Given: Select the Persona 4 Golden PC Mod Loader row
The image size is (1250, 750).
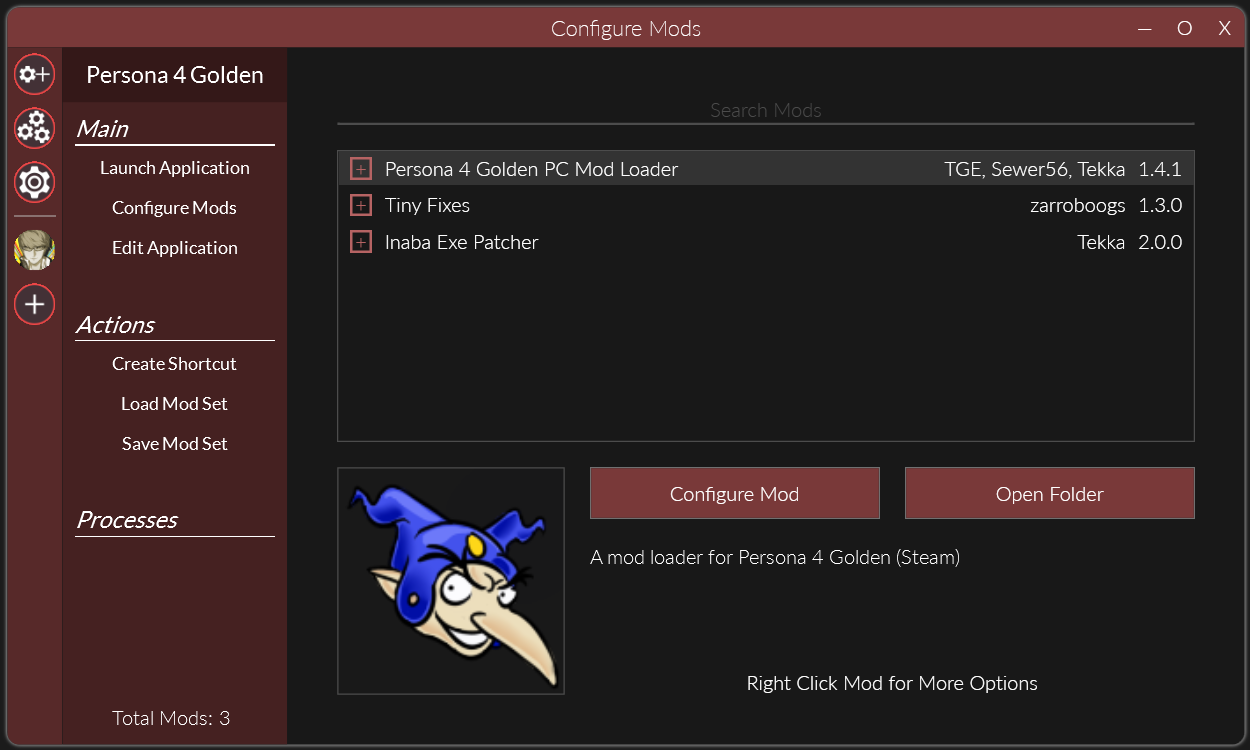Looking at the screenshot, I should 766,169.
